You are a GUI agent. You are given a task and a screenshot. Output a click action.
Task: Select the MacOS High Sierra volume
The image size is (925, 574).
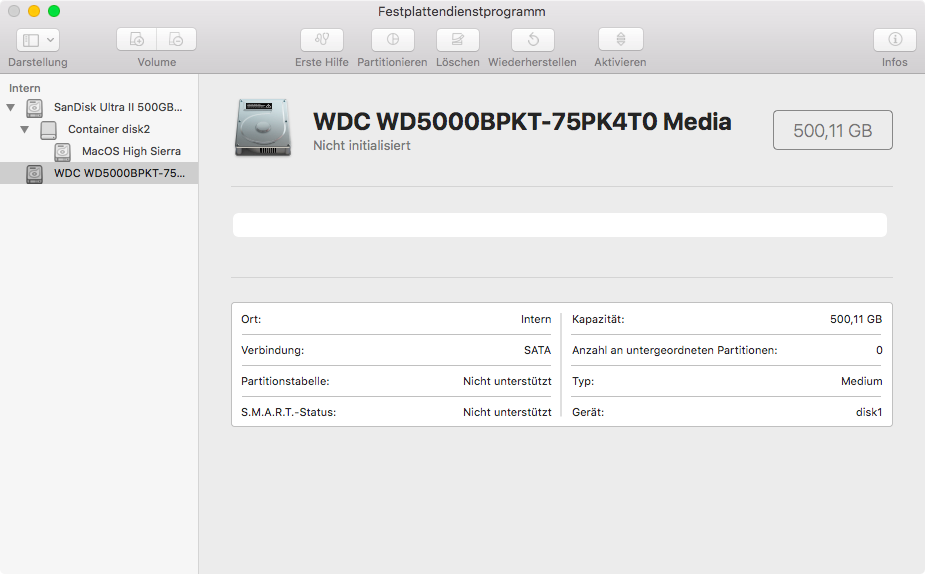click(130, 152)
